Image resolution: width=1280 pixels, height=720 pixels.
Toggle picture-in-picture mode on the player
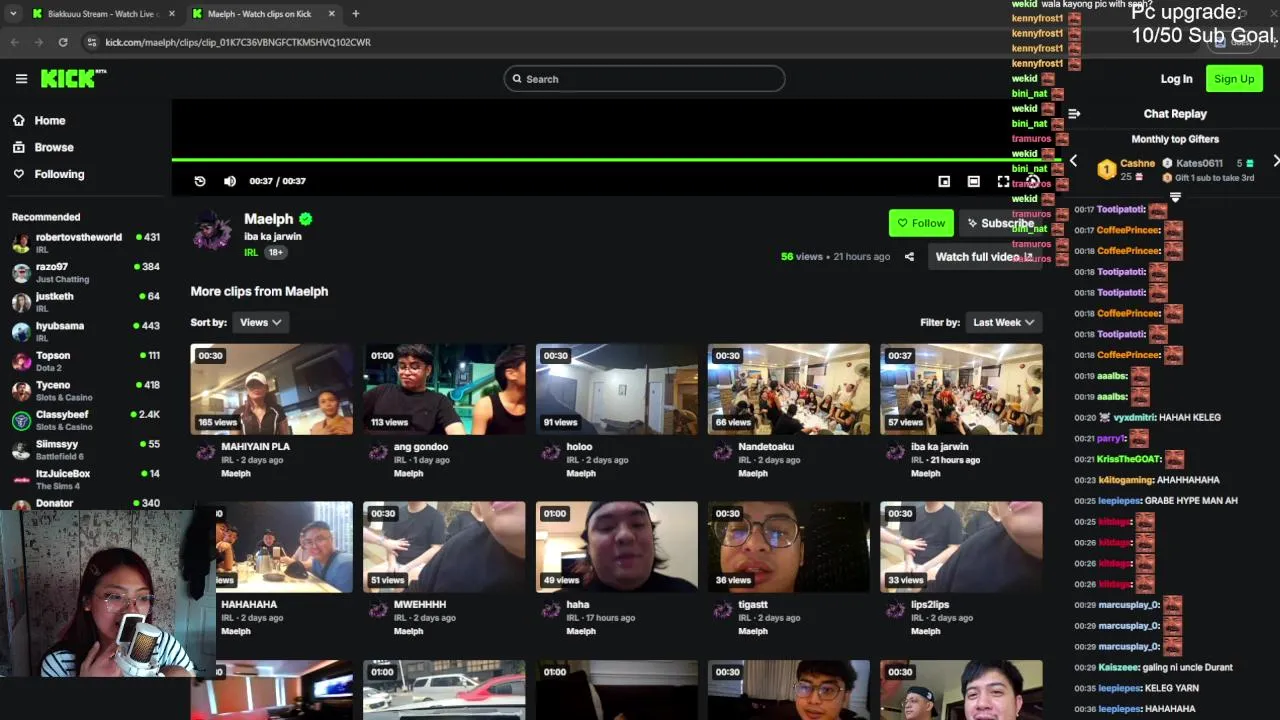click(x=944, y=181)
